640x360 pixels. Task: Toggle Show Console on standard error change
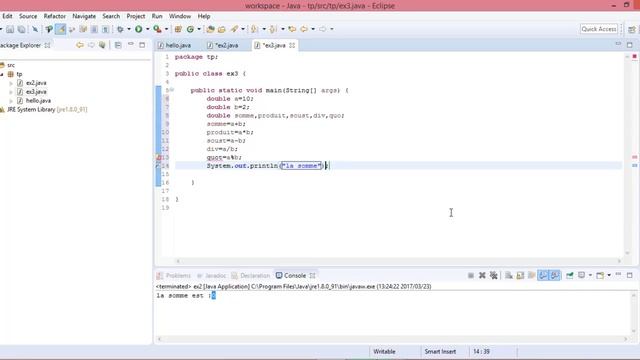click(x=555, y=276)
